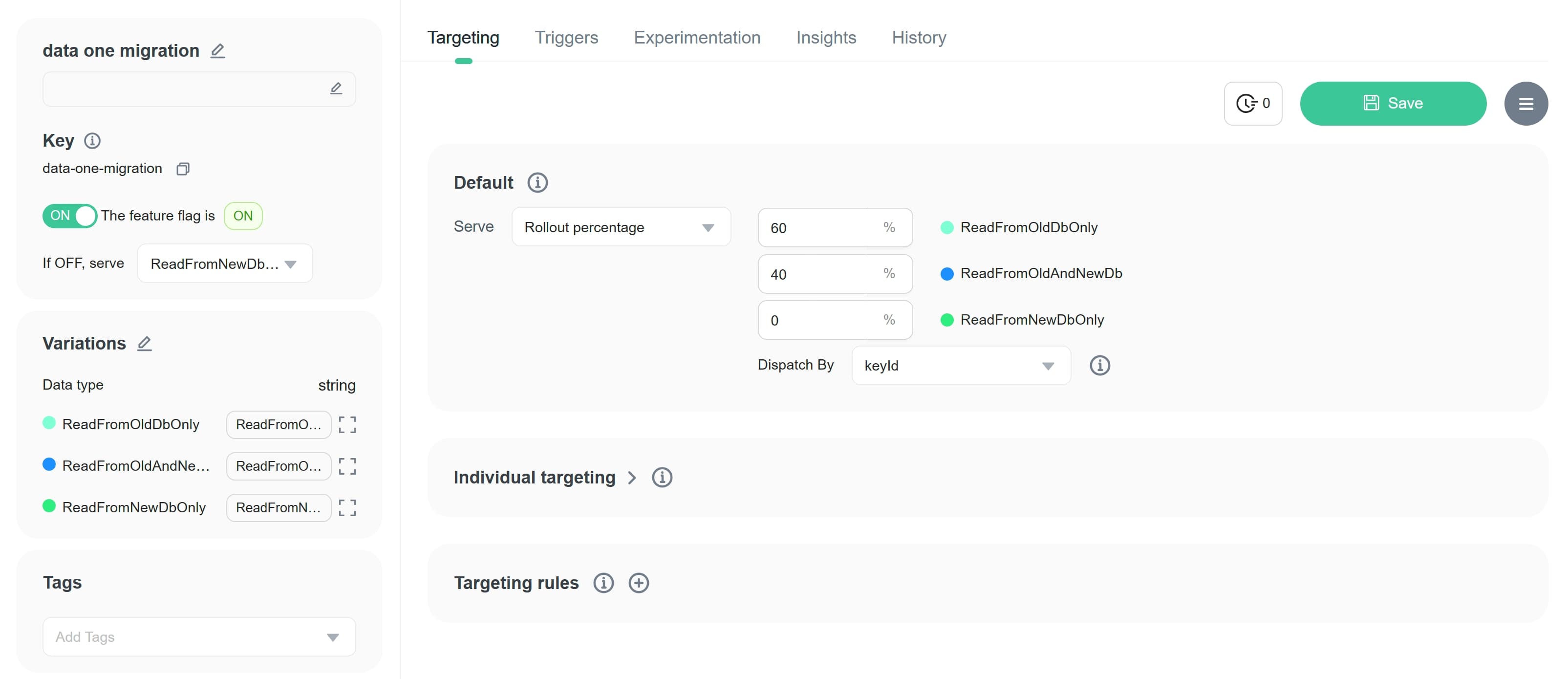Open the If OFF serve dropdown
The height and width of the screenshot is (679, 1568).
click(225, 263)
